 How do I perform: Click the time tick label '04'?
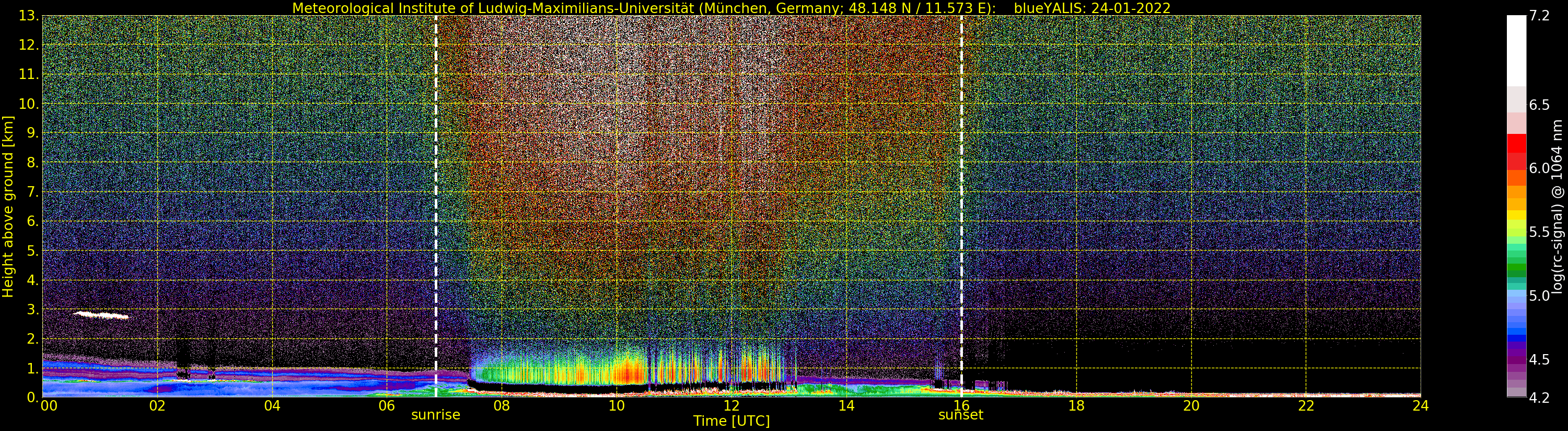tap(272, 406)
